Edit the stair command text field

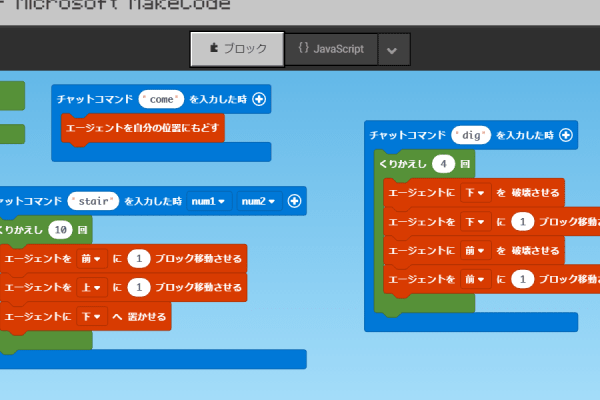(x=93, y=201)
